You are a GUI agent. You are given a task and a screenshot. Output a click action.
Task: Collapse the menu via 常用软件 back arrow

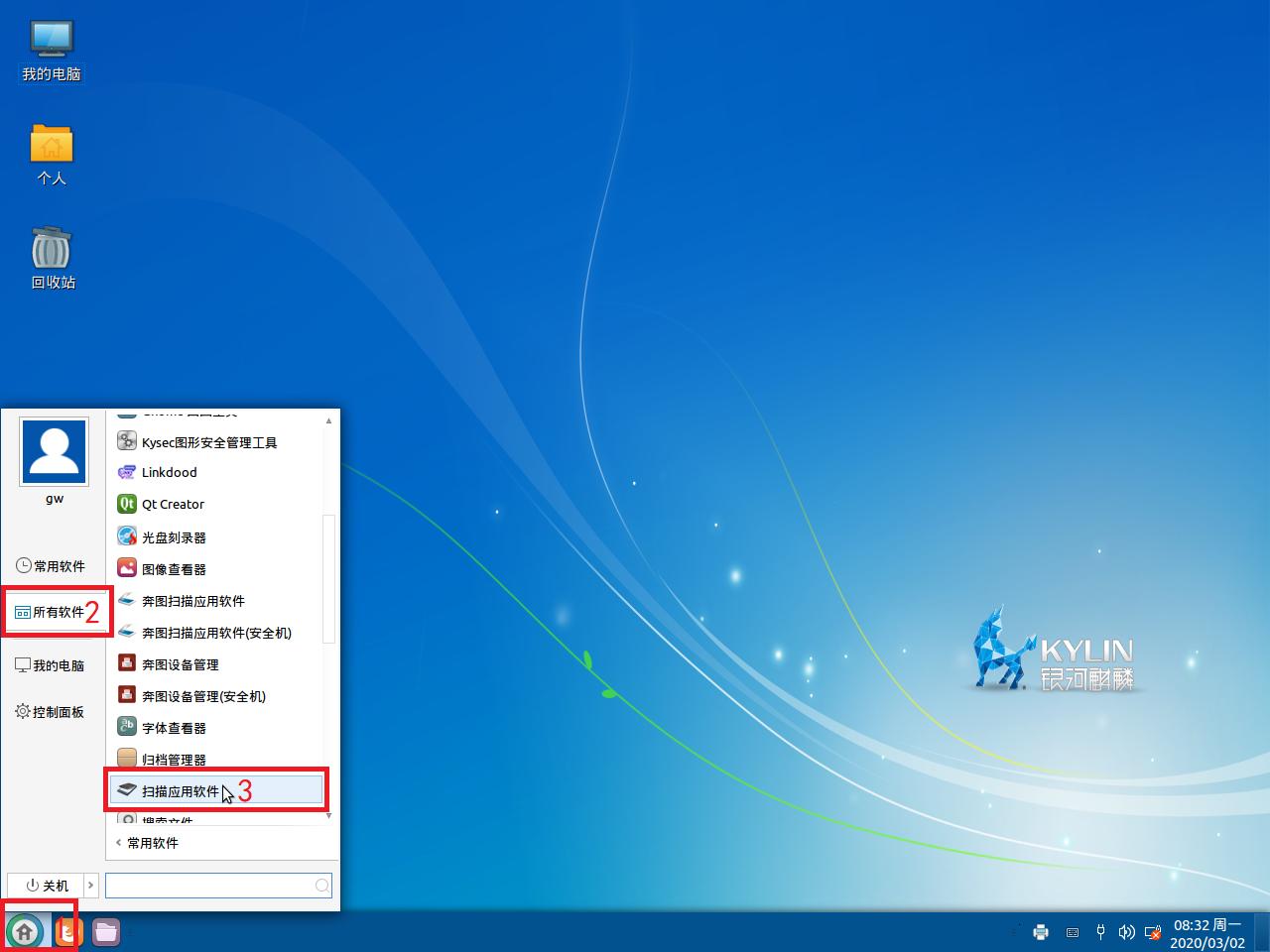coord(147,843)
